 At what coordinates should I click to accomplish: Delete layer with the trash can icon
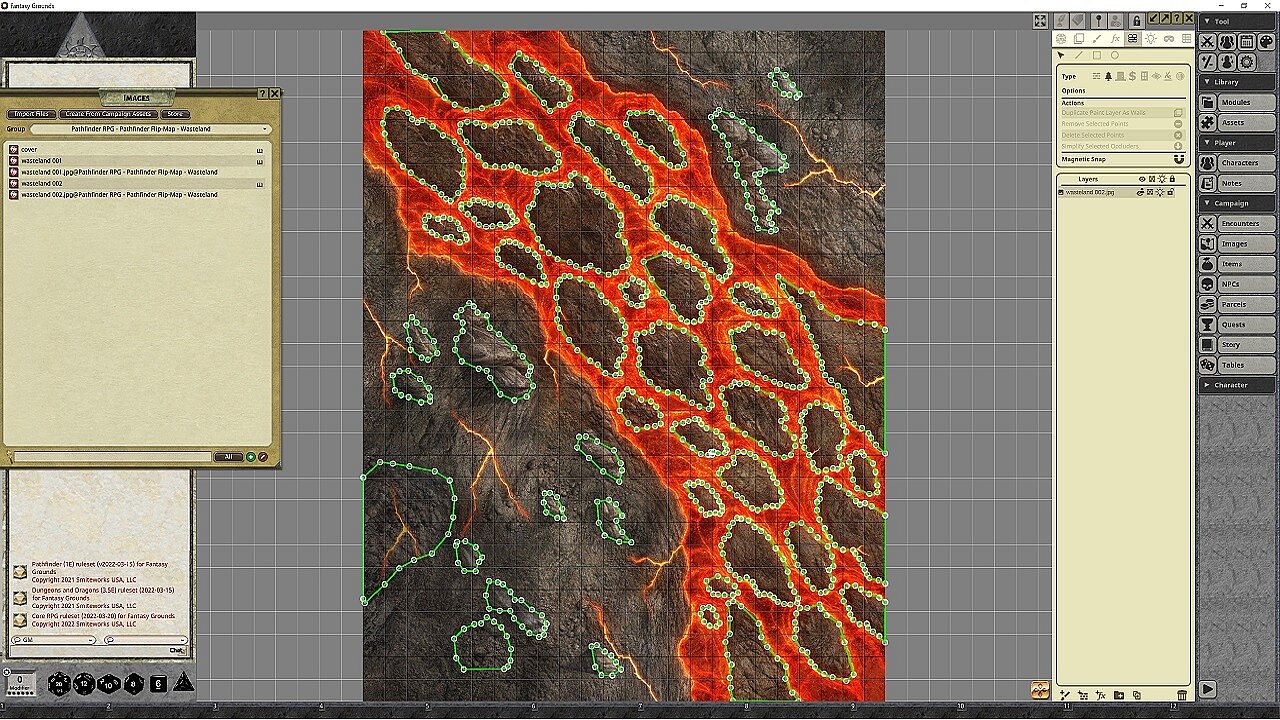1182,695
